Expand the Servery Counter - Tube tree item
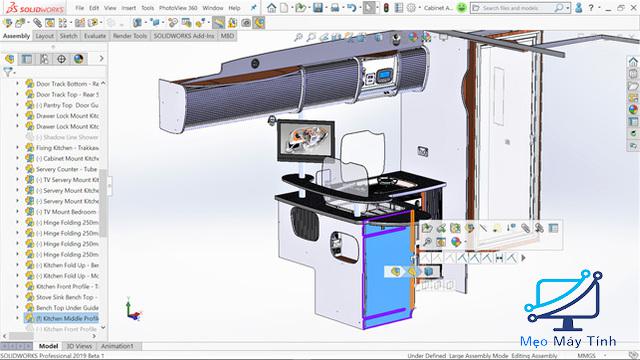Image resolution: width=640 pixels, height=360 pixels. 18,169
